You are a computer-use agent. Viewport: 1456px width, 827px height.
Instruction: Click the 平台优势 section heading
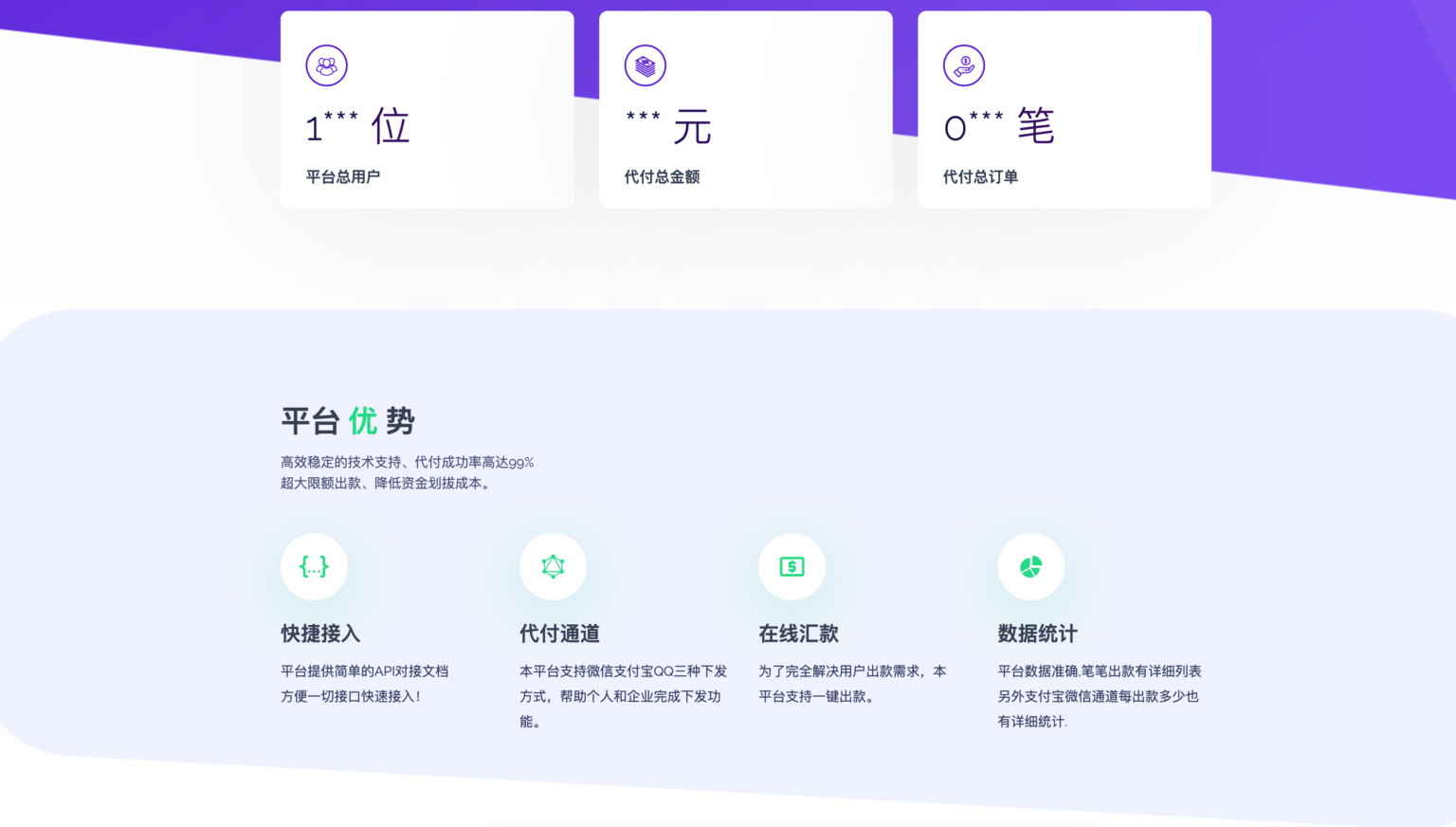point(348,420)
